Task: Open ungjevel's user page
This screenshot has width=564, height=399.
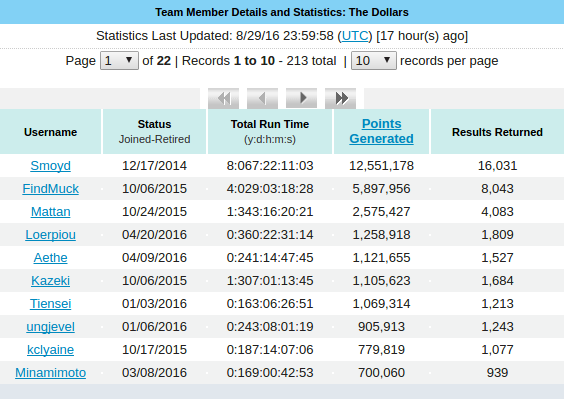Action: [x=50, y=327]
